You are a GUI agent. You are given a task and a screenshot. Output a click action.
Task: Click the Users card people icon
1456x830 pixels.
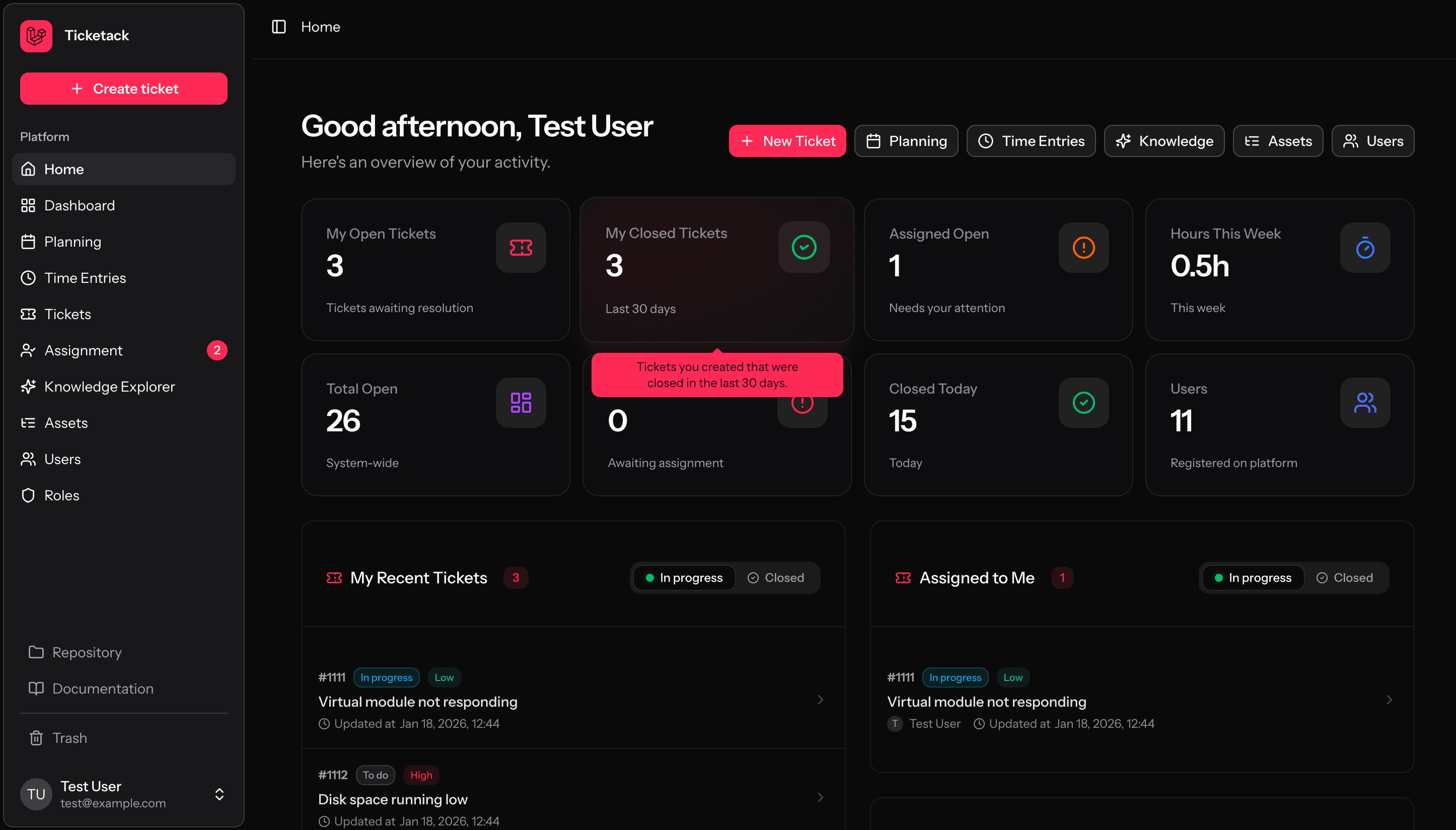pyautogui.click(x=1365, y=403)
